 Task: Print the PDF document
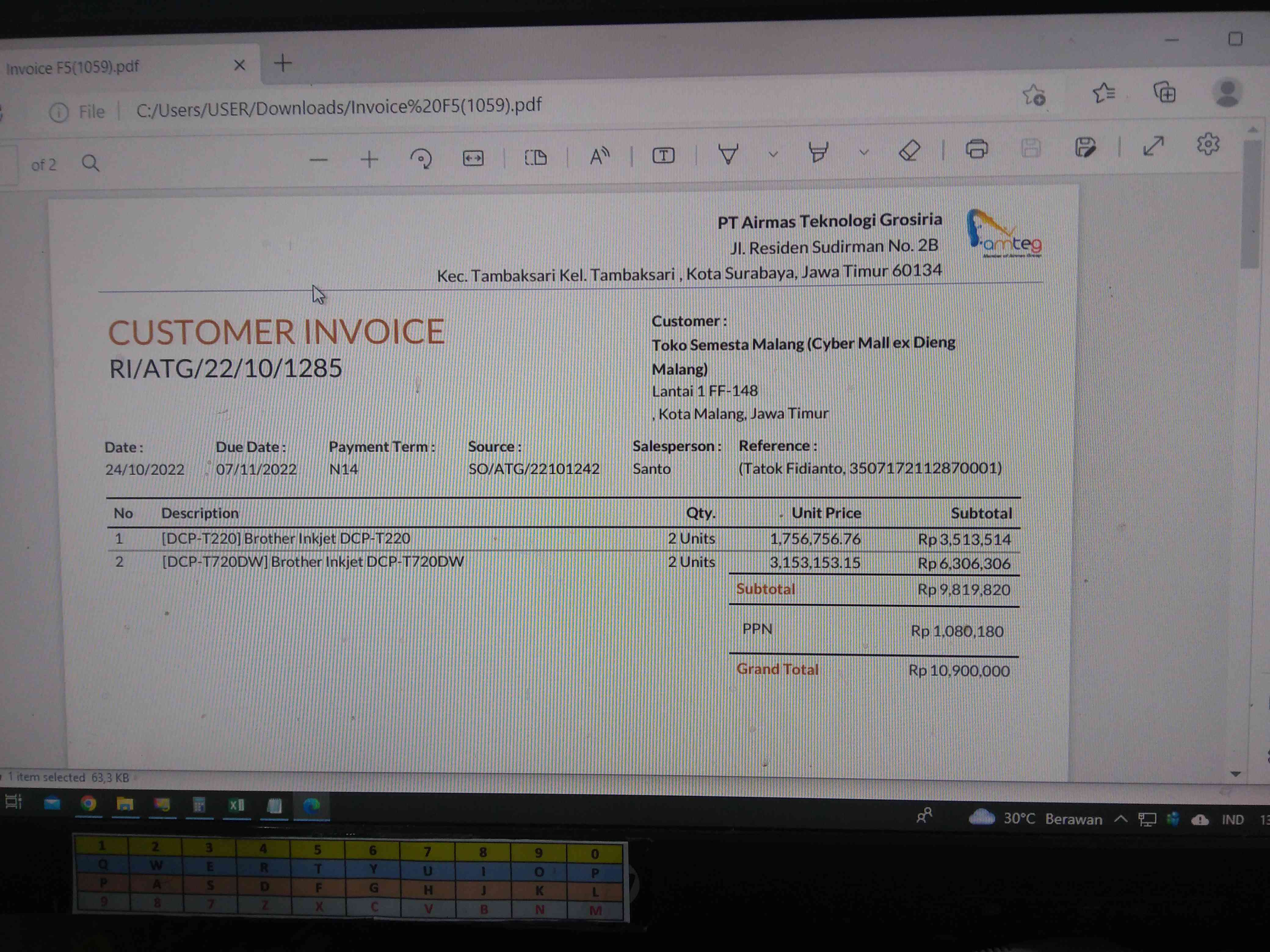[977, 149]
